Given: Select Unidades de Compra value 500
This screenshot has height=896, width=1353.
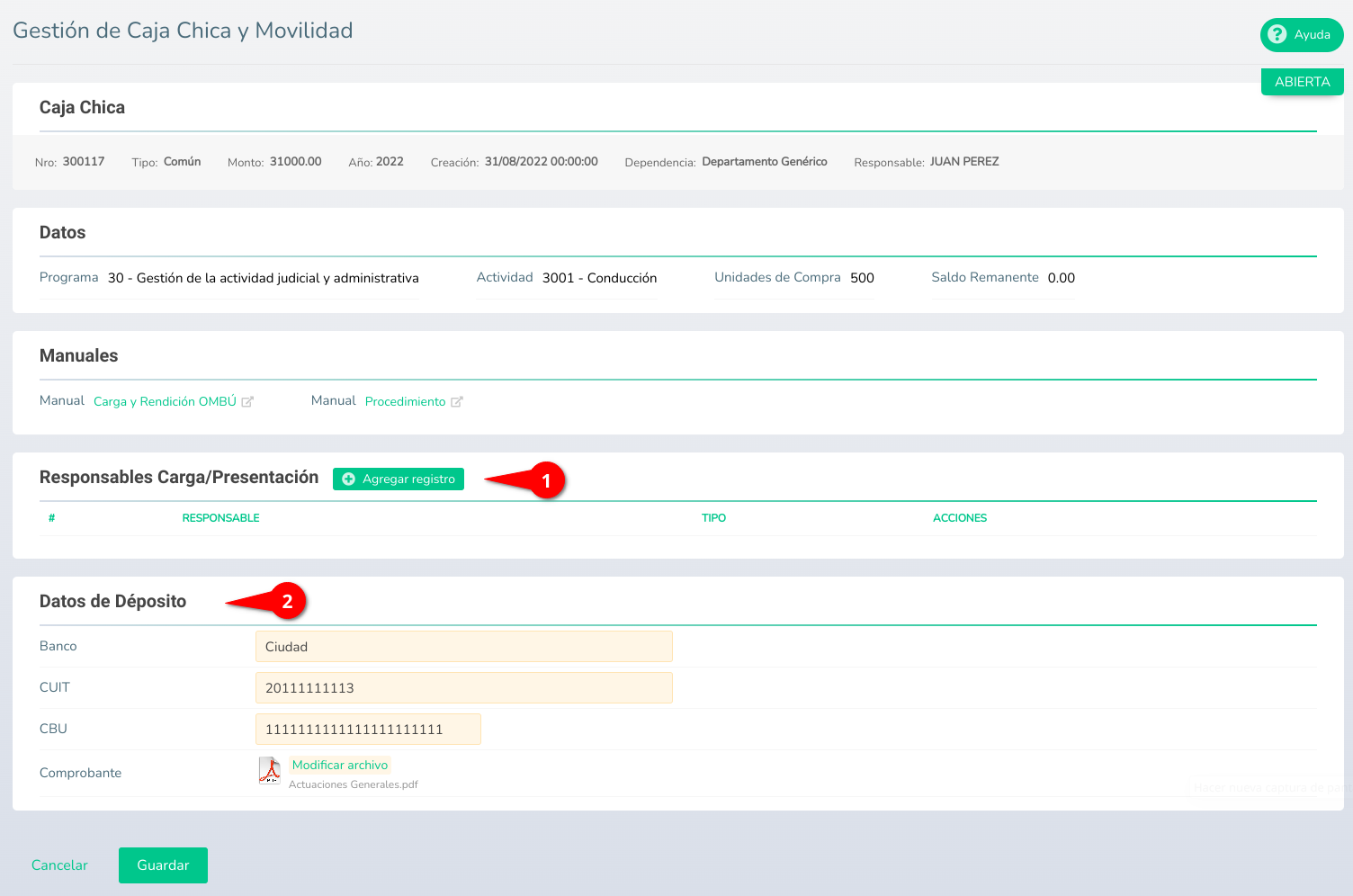Looking at the screenshot, I should 862,278.
